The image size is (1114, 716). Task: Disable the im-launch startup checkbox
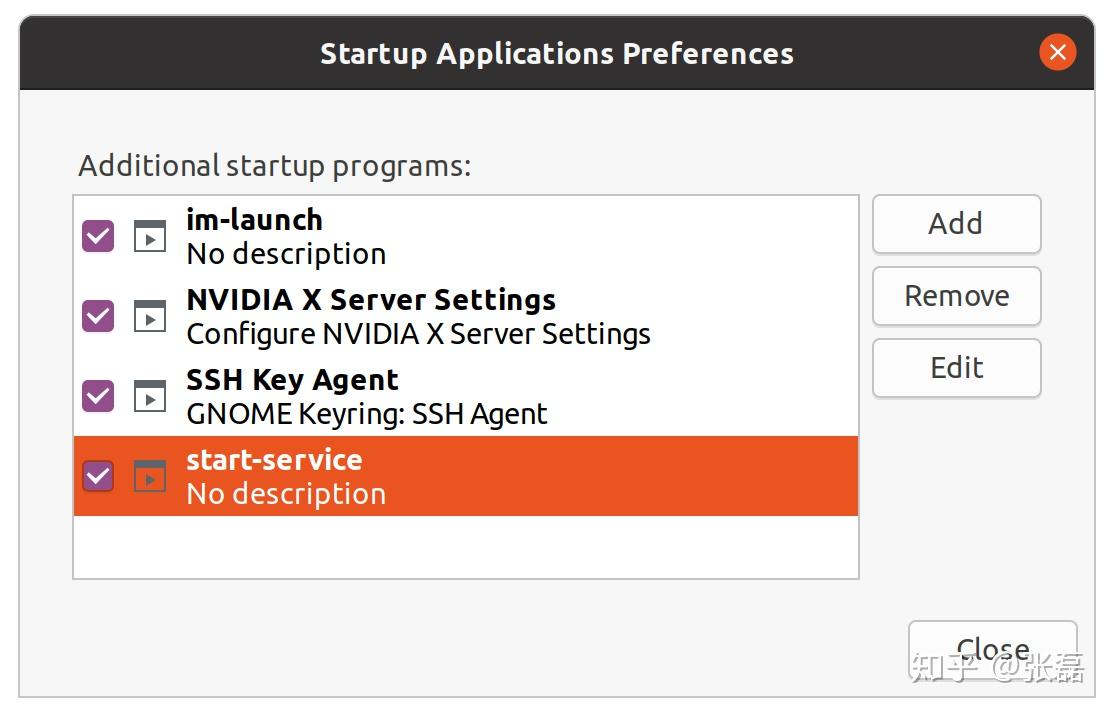(98, 236)
